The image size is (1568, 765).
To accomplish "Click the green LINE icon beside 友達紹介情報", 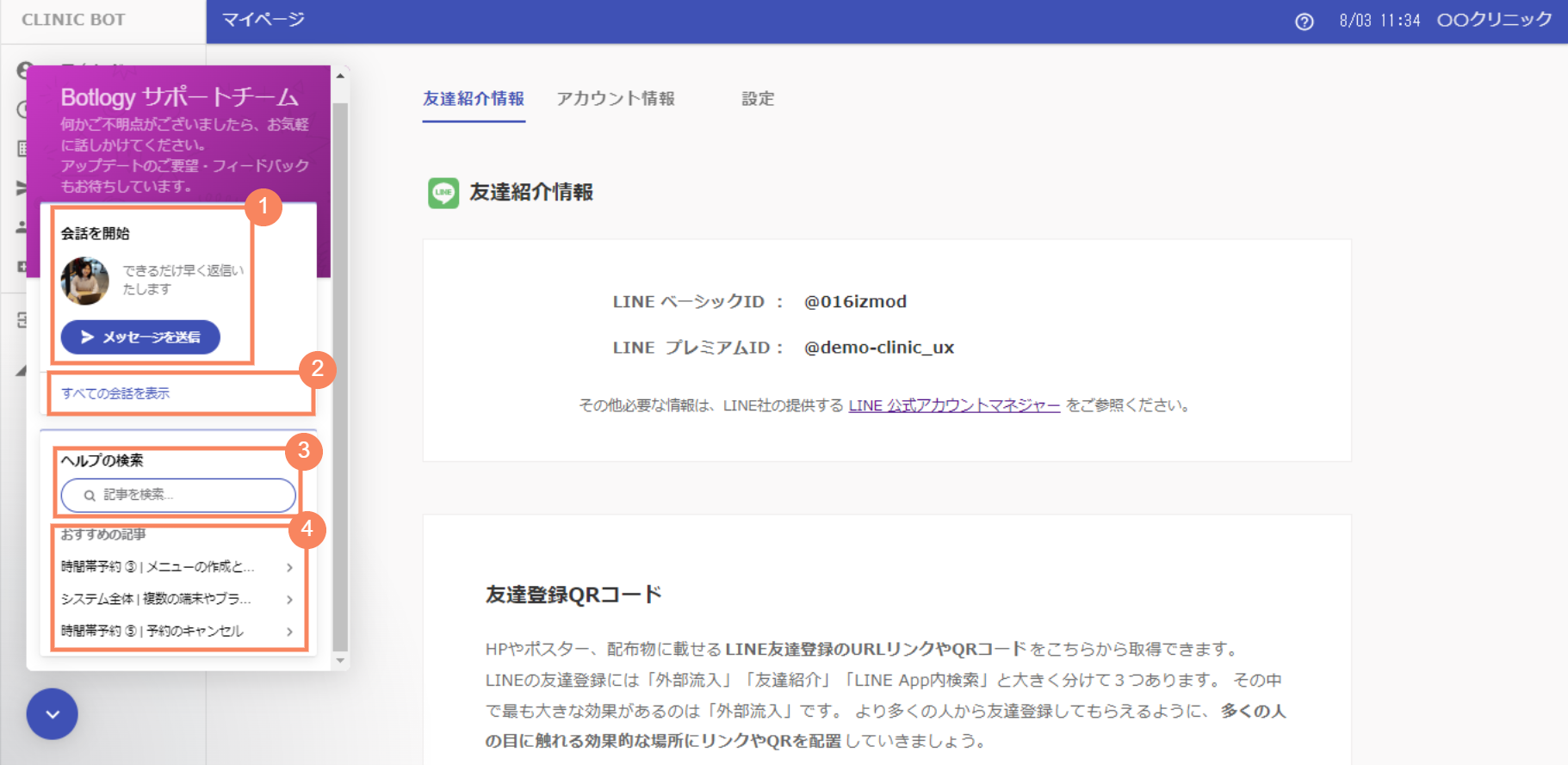I will 443,193.
